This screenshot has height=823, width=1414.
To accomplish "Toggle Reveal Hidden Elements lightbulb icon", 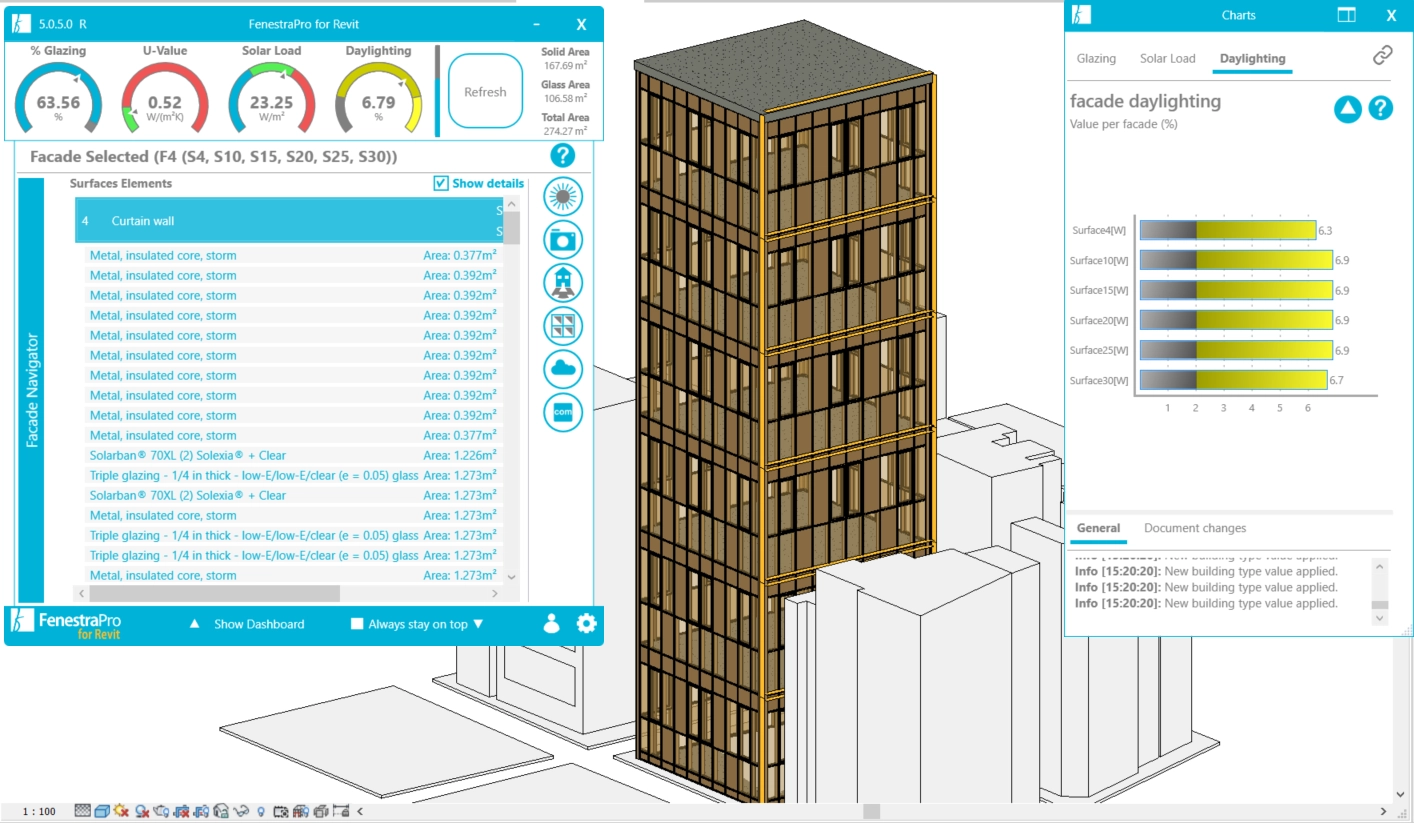I will click(261, 811).
